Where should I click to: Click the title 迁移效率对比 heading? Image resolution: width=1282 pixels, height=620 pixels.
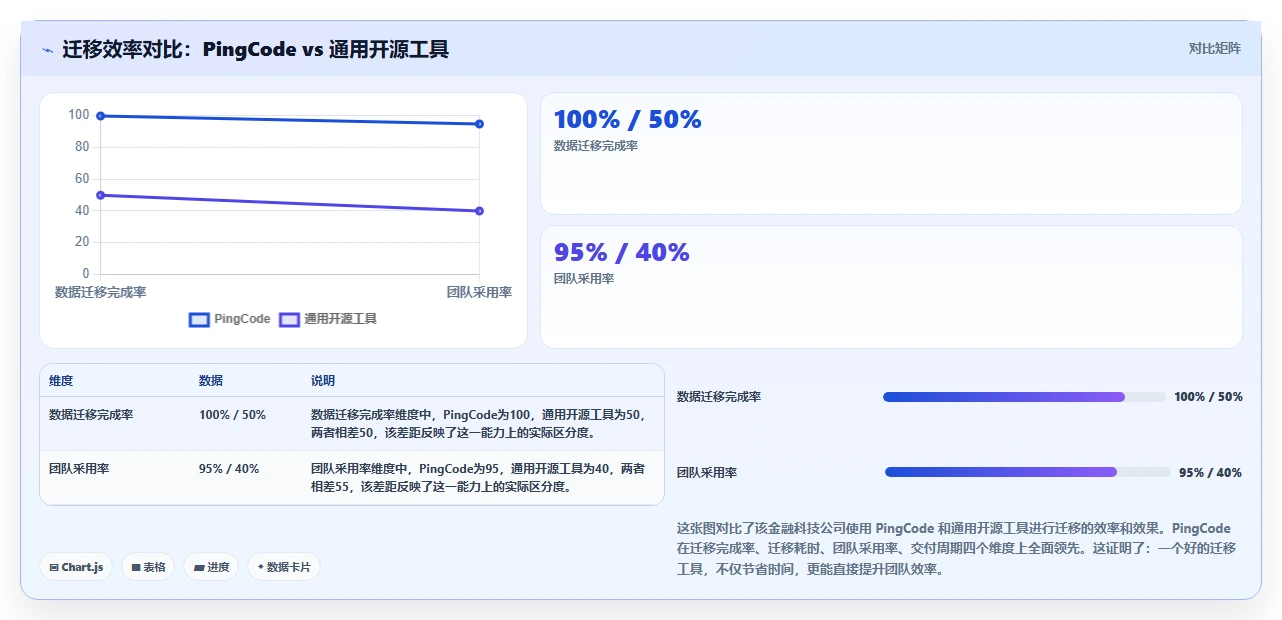[x=256, y=49]
